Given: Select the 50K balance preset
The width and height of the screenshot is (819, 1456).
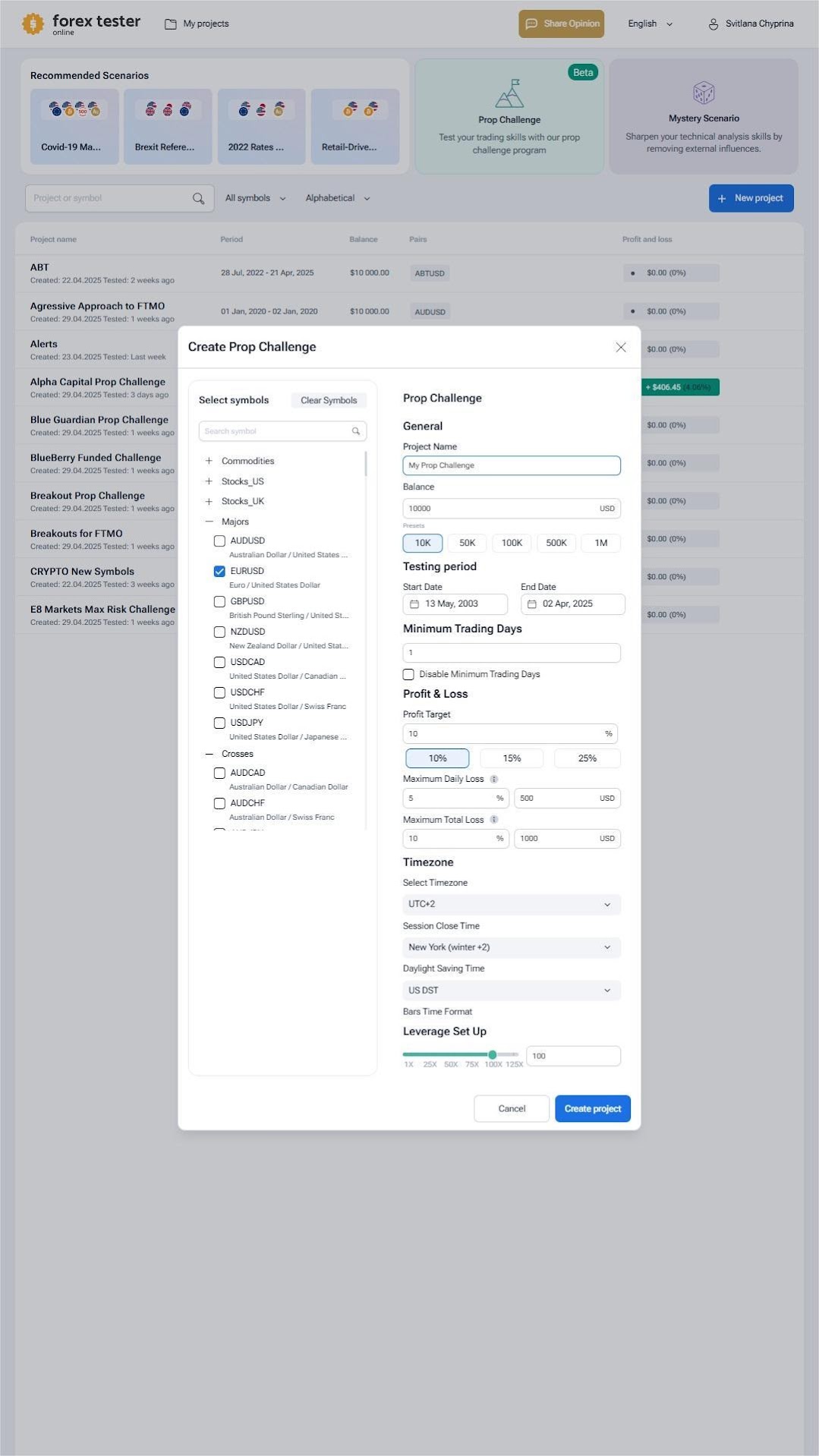Looking at the screenshot, I should (467, 543).
